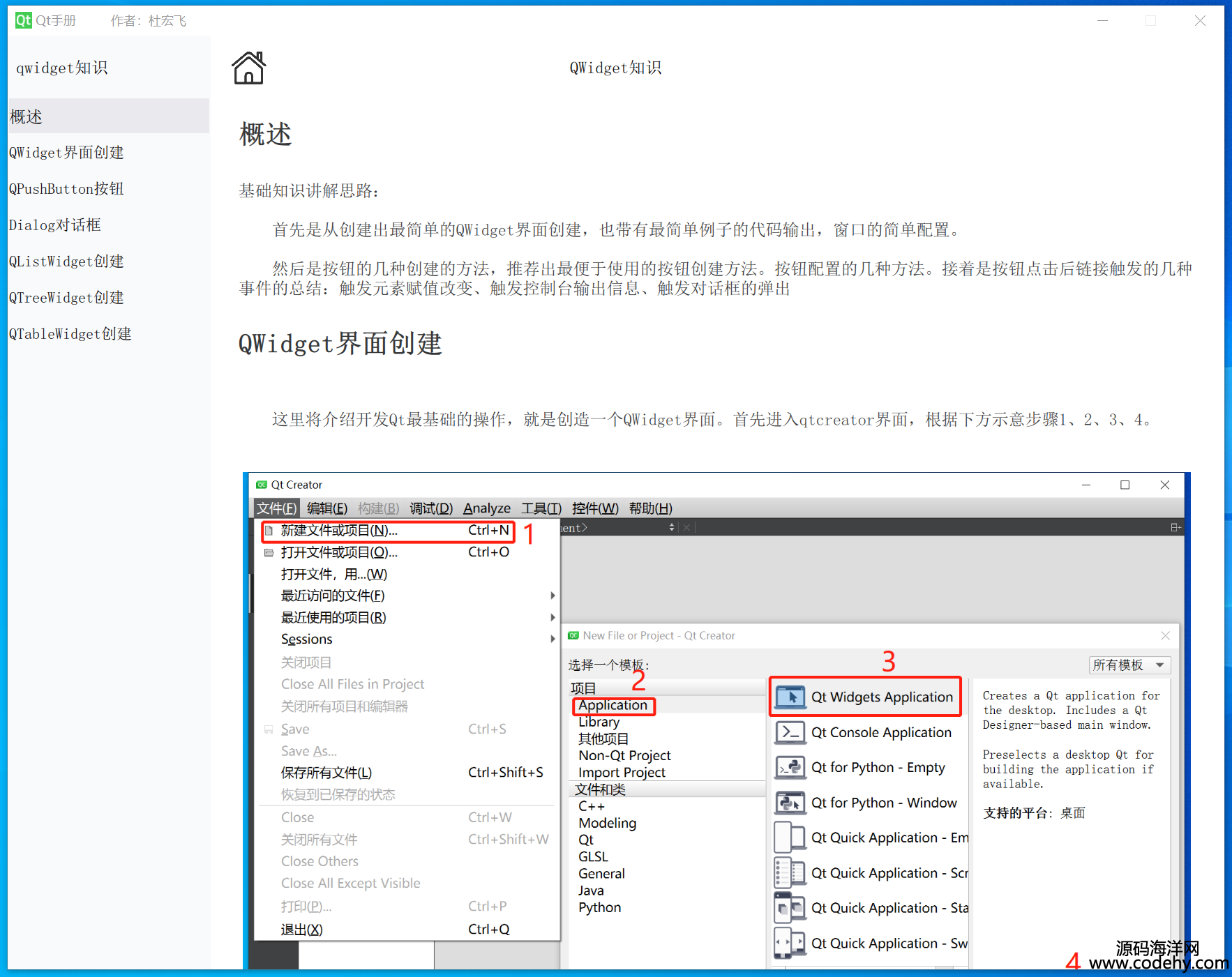Click the Qt for Python - Empty icon
The image size is (1232, 977).
[790, 767]
